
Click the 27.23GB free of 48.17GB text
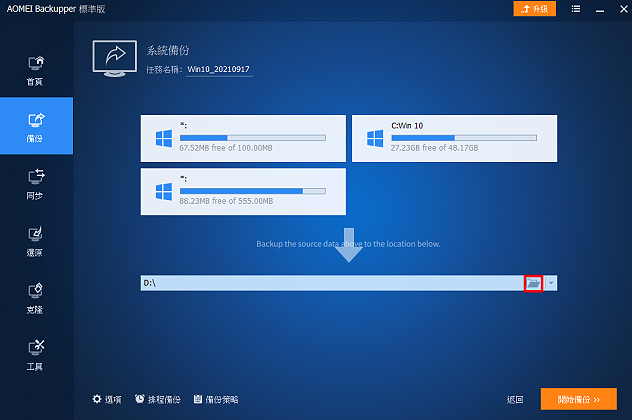[x=434, y=148]
